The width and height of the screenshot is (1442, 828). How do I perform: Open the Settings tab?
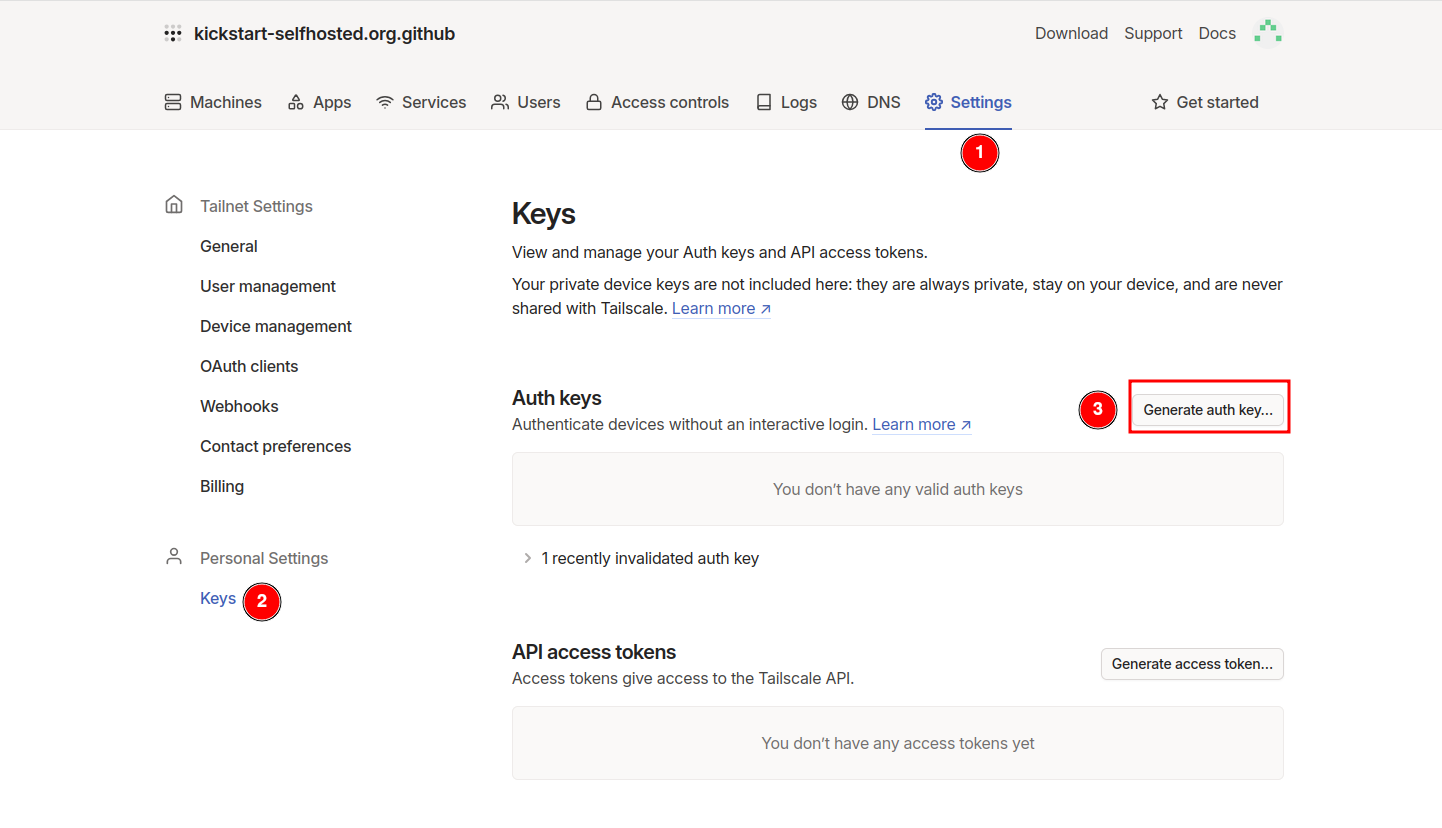(968, 102)
